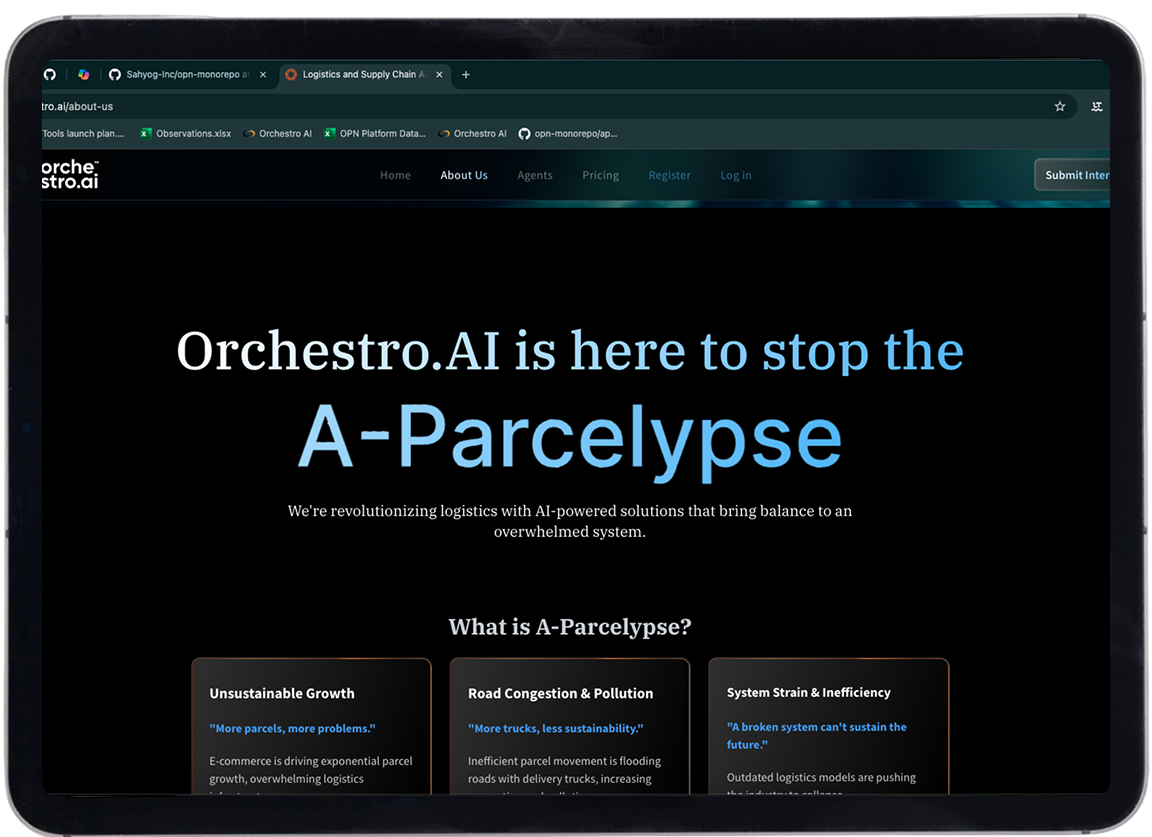This screenshot has height=837, width=1152.
Task: Click the "We're revolutionizing logistics" paragraph
Action: coord(570,521)
